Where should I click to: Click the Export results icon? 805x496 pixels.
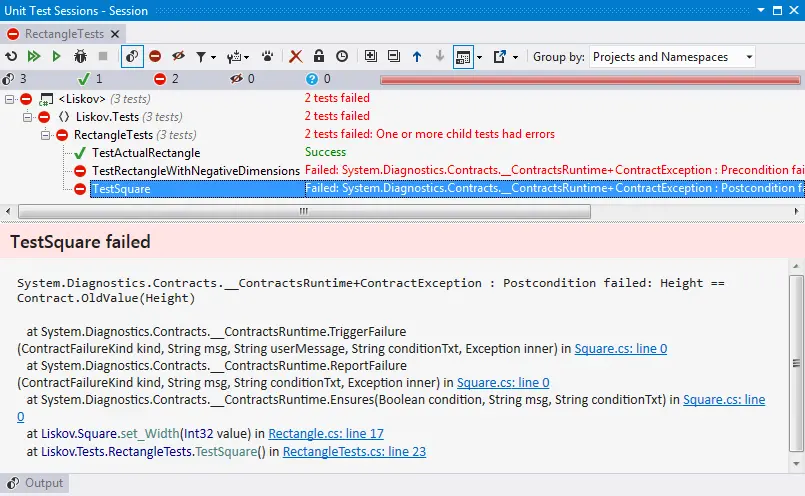pyautogui.click(x=500, y=56)
